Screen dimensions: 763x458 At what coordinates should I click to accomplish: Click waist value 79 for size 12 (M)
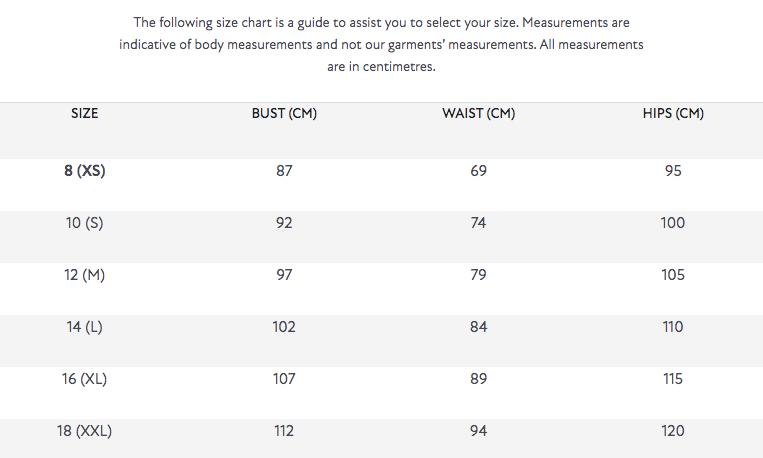pyautogui.click(x=478, y=275)
